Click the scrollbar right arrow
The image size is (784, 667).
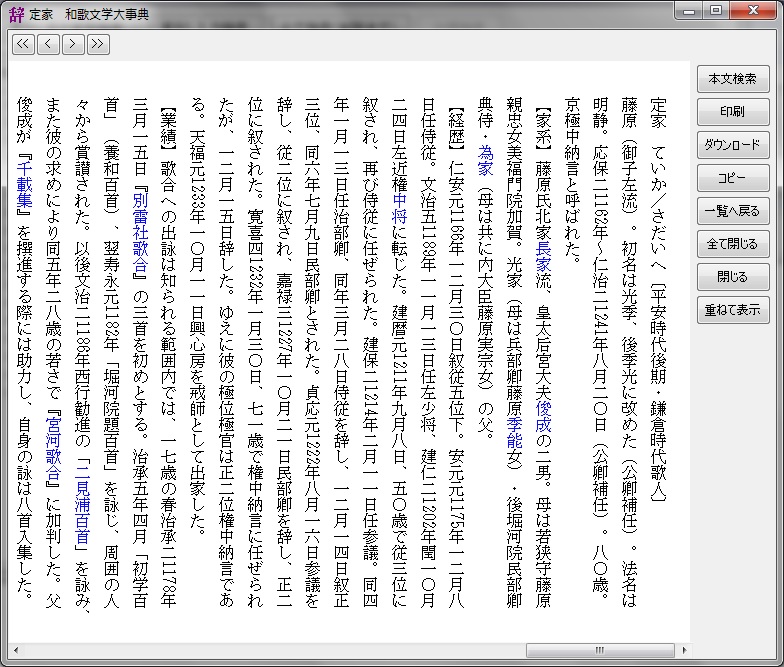(x=684, y=650)
